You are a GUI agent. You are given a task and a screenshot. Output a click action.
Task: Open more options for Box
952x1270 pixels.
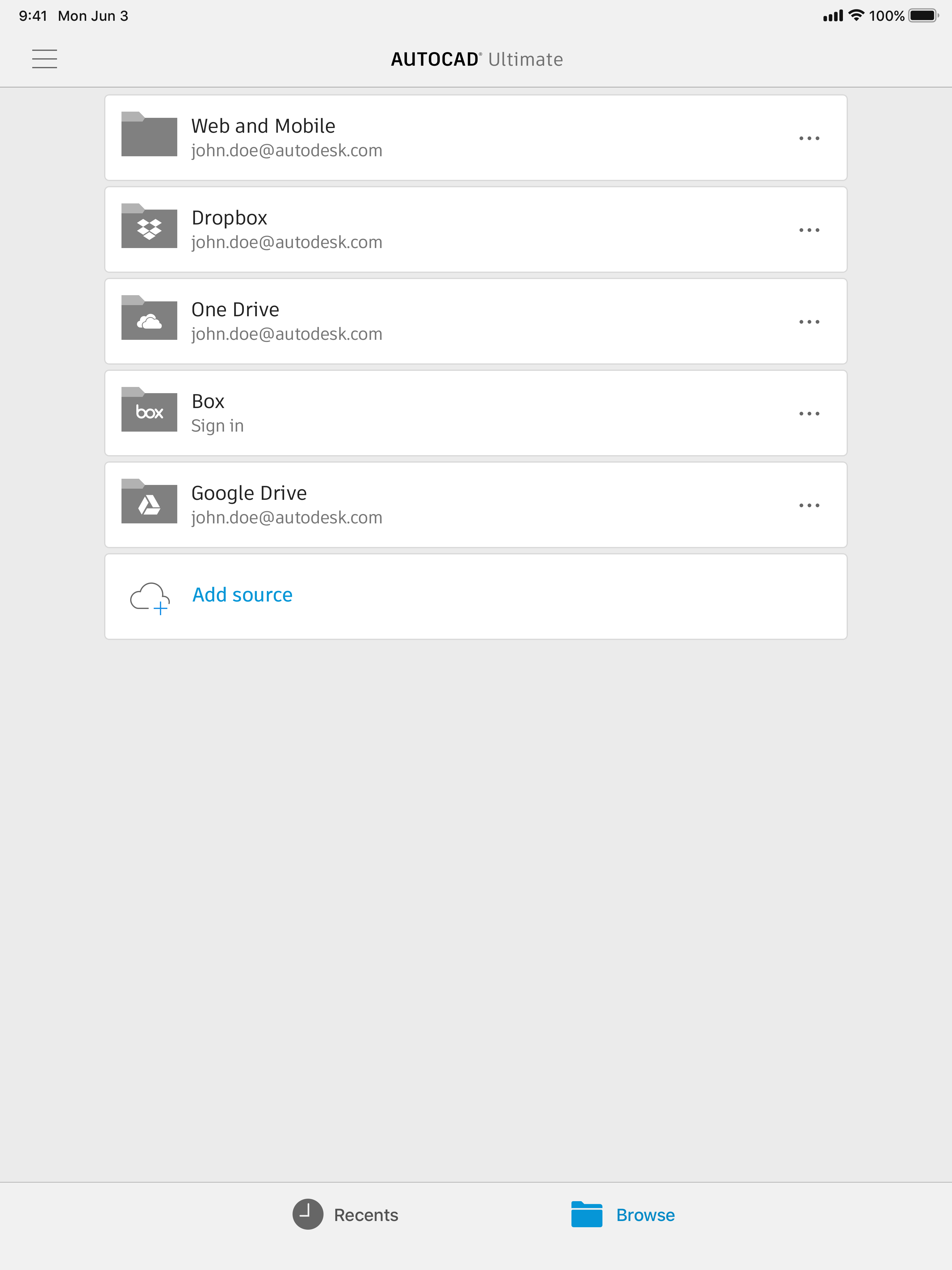pos(809,414)
